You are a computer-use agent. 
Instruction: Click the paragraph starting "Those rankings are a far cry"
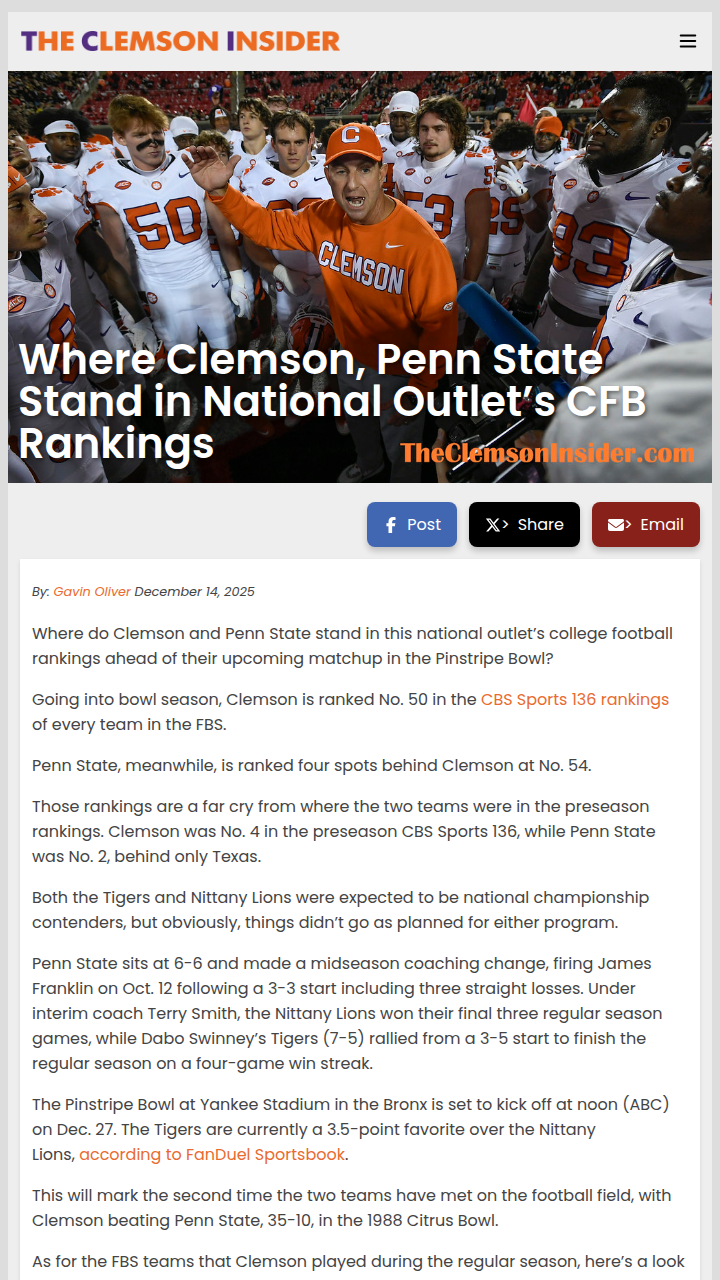pyautogui.click(x=344, y=831)
